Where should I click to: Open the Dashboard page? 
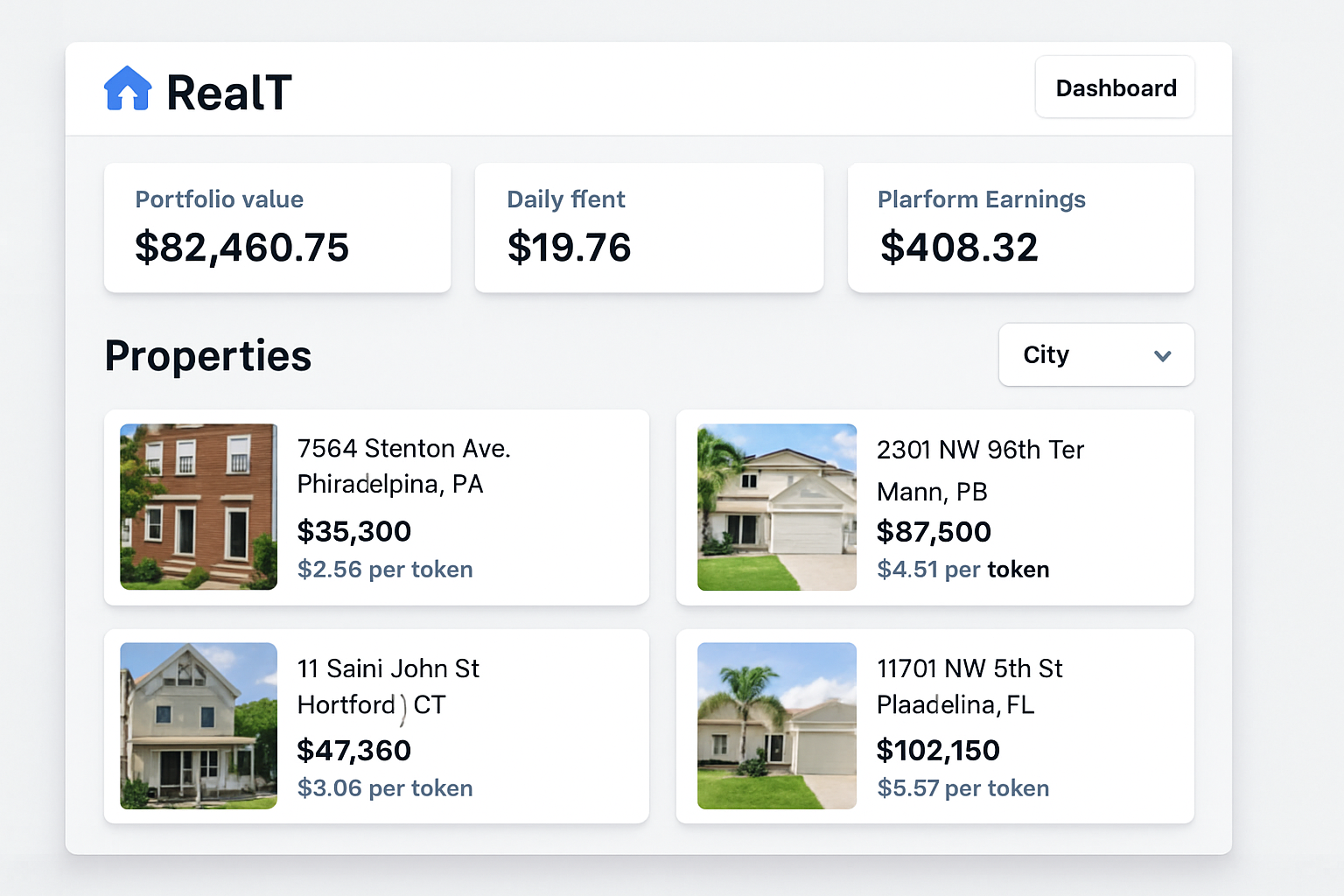point(1115,87)
